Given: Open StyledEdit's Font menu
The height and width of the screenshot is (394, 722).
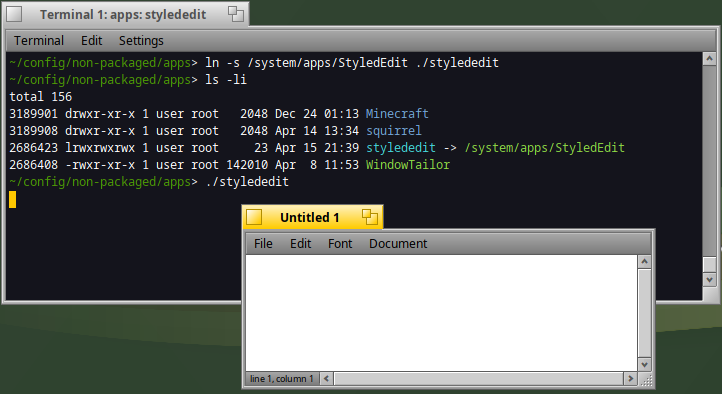Looking at the screenshot, I should [x=340, y=243].
